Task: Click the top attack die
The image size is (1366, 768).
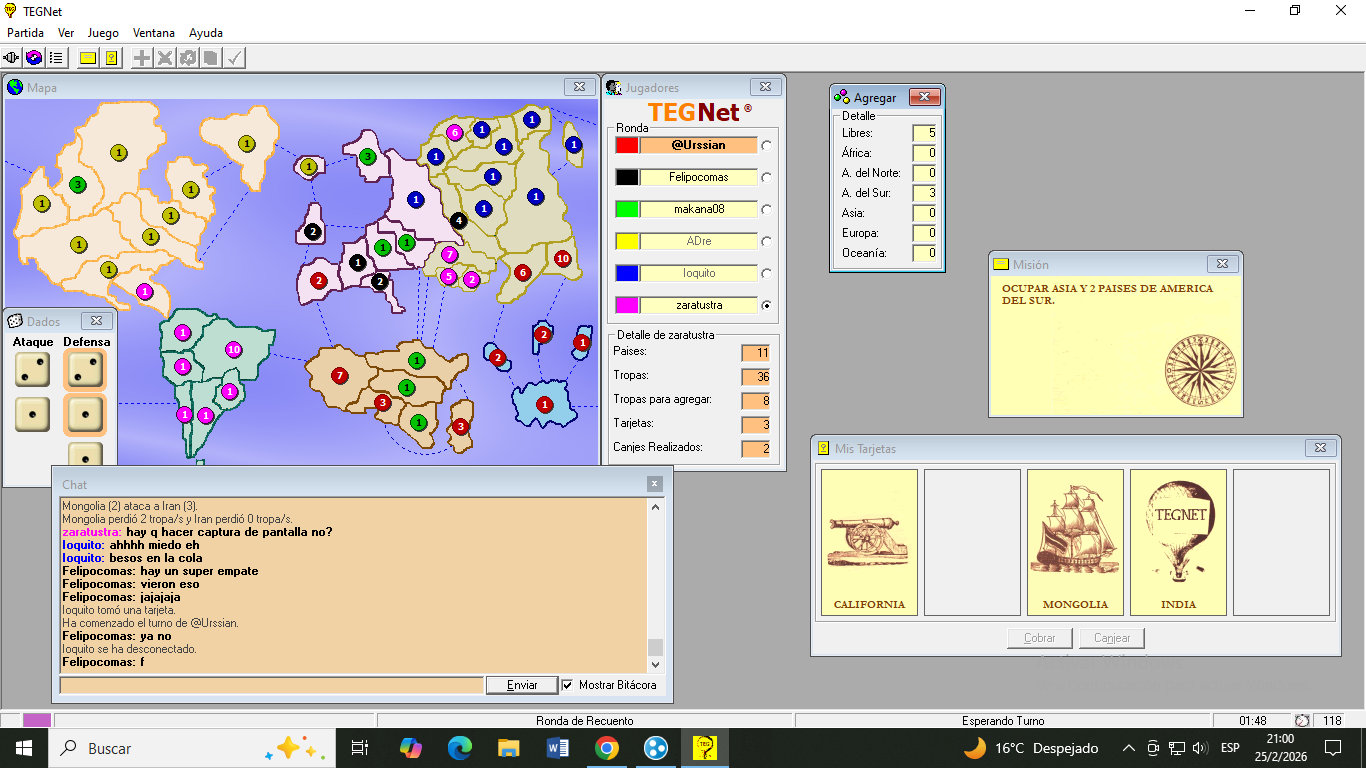Action: 32,371
